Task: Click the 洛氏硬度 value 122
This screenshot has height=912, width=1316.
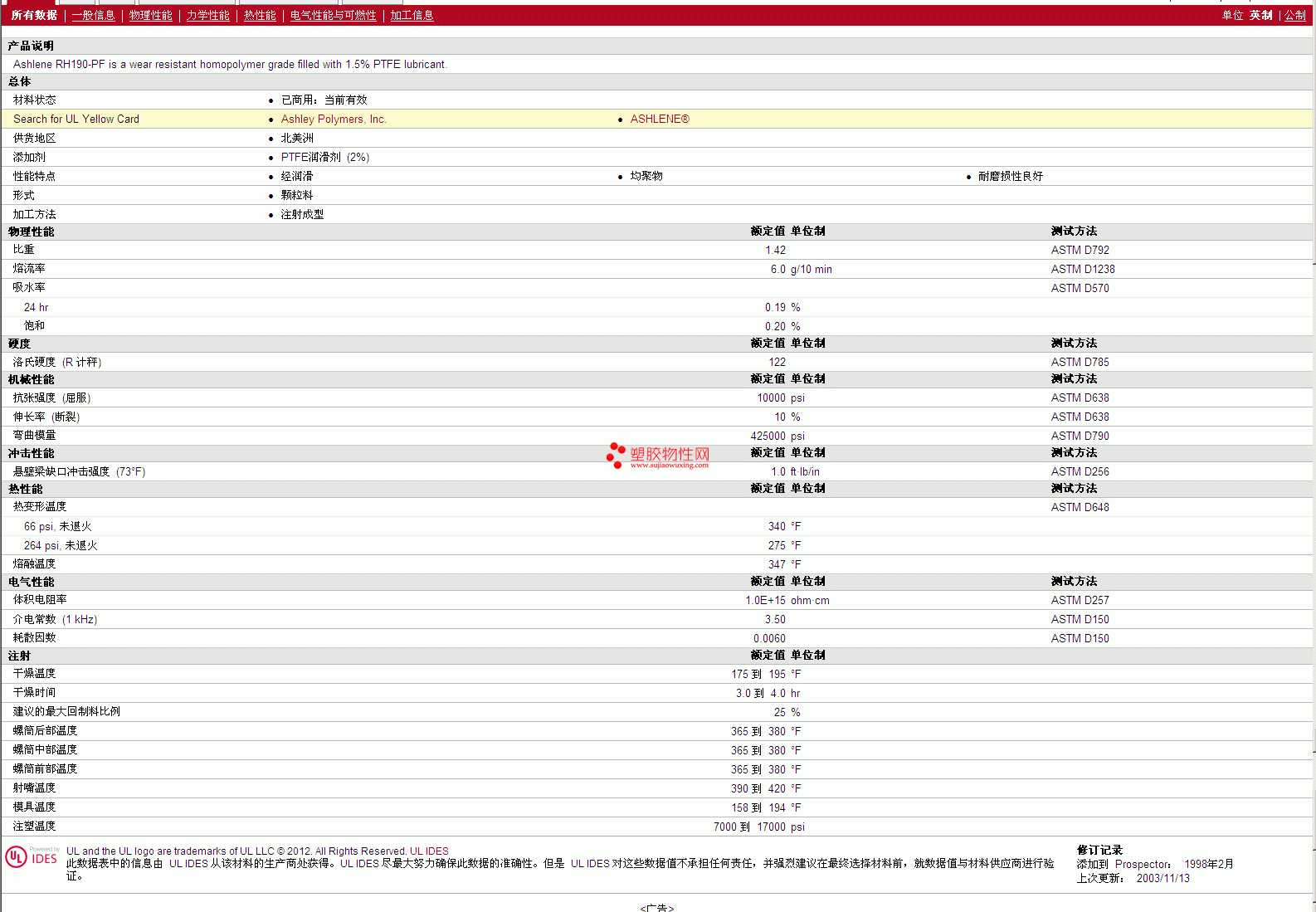Action: [777, 362]
